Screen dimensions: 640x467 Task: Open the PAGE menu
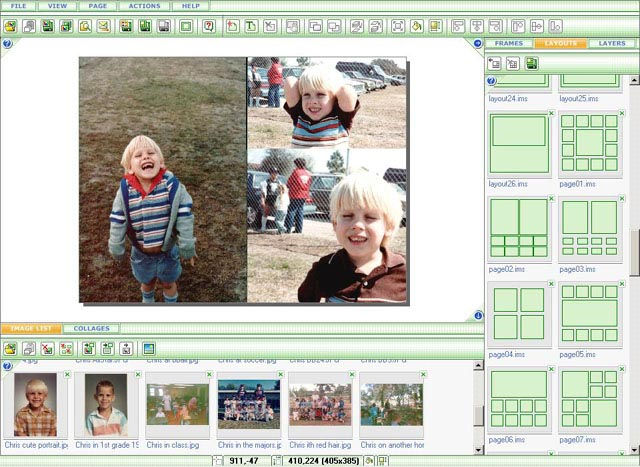(x=98, y=6)
